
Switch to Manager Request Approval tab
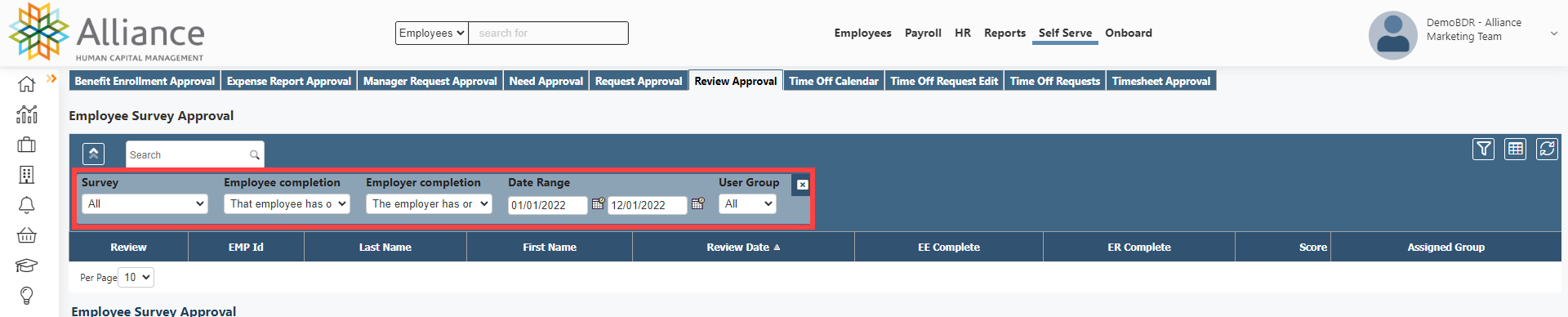(430, 81)
